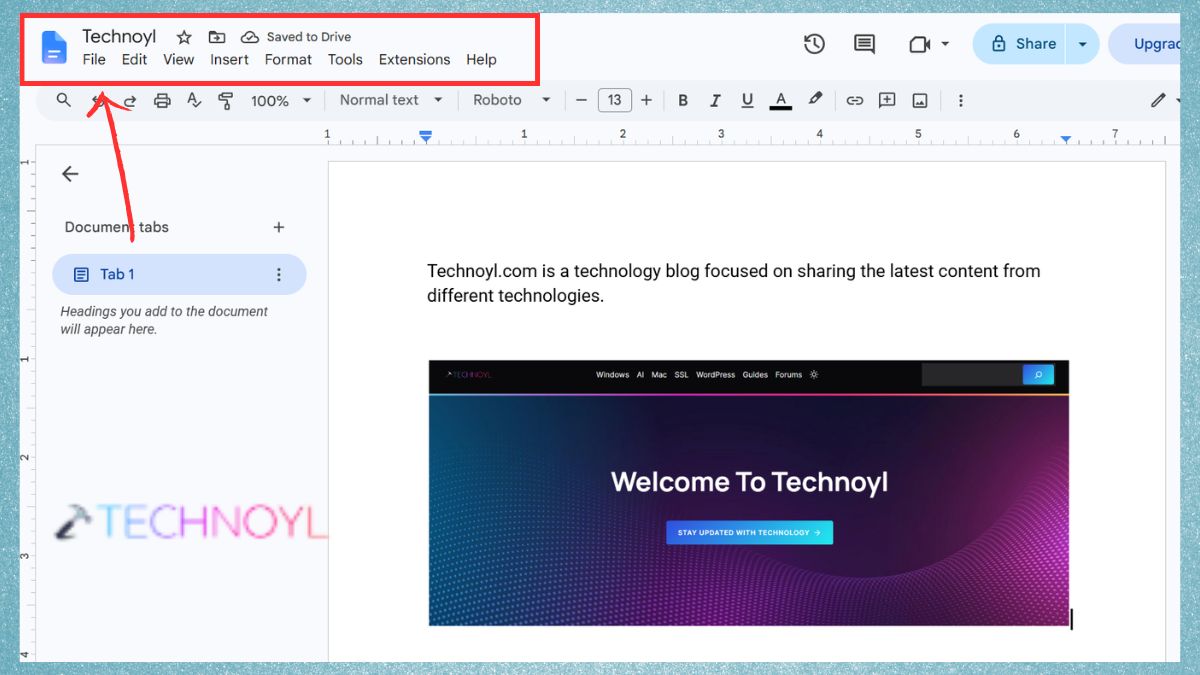Screen dimensions: 1200x675
Task: Open the Insert menu
Action: click(229, 59)
